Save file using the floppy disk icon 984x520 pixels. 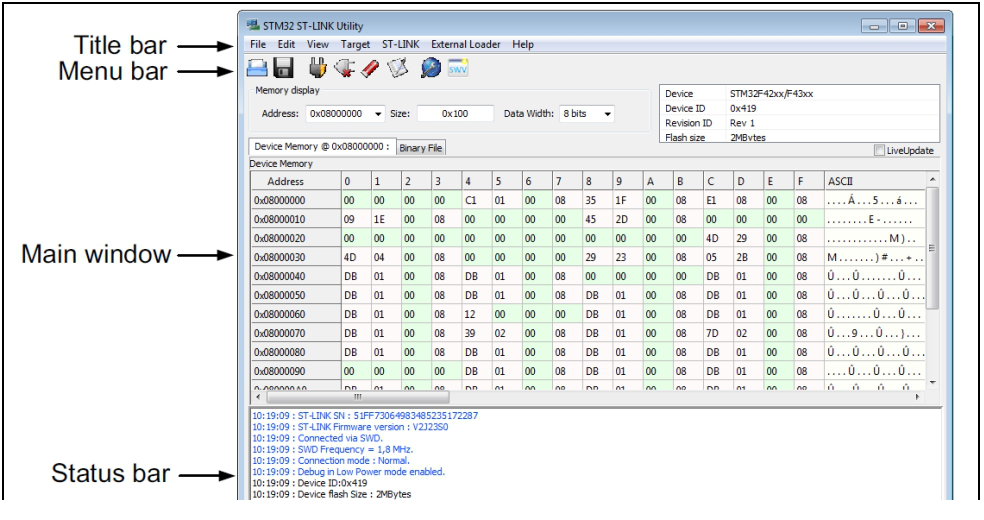click(284, 68)
